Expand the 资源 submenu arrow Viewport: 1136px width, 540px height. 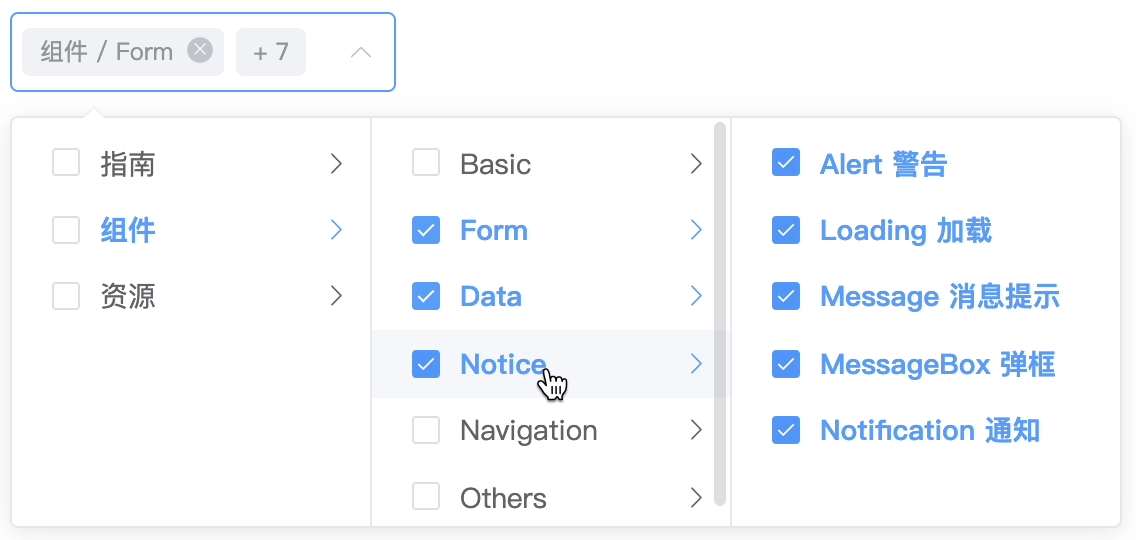pyautogui.click(x=336, y=296)
